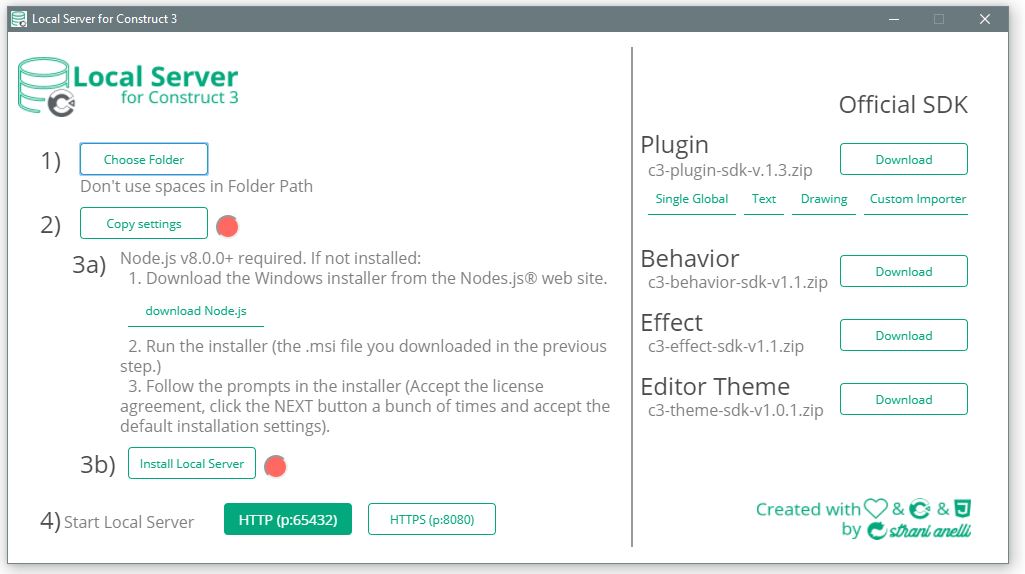Viewport: 1025px width, 574px height.
Task: Click the Behavior heading
Action: (x=690, y=259)
